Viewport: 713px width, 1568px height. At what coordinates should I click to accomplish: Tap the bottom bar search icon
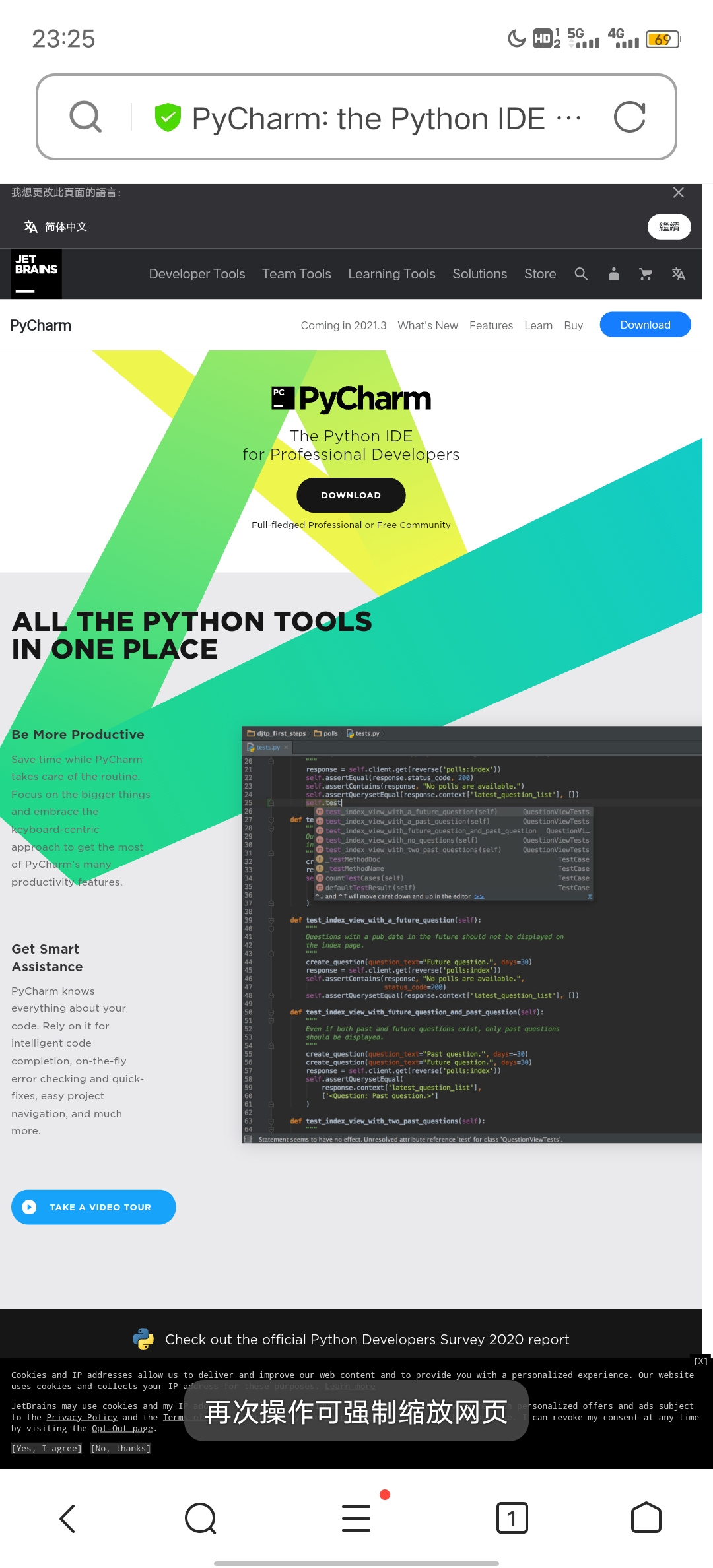pos(201,1519)
